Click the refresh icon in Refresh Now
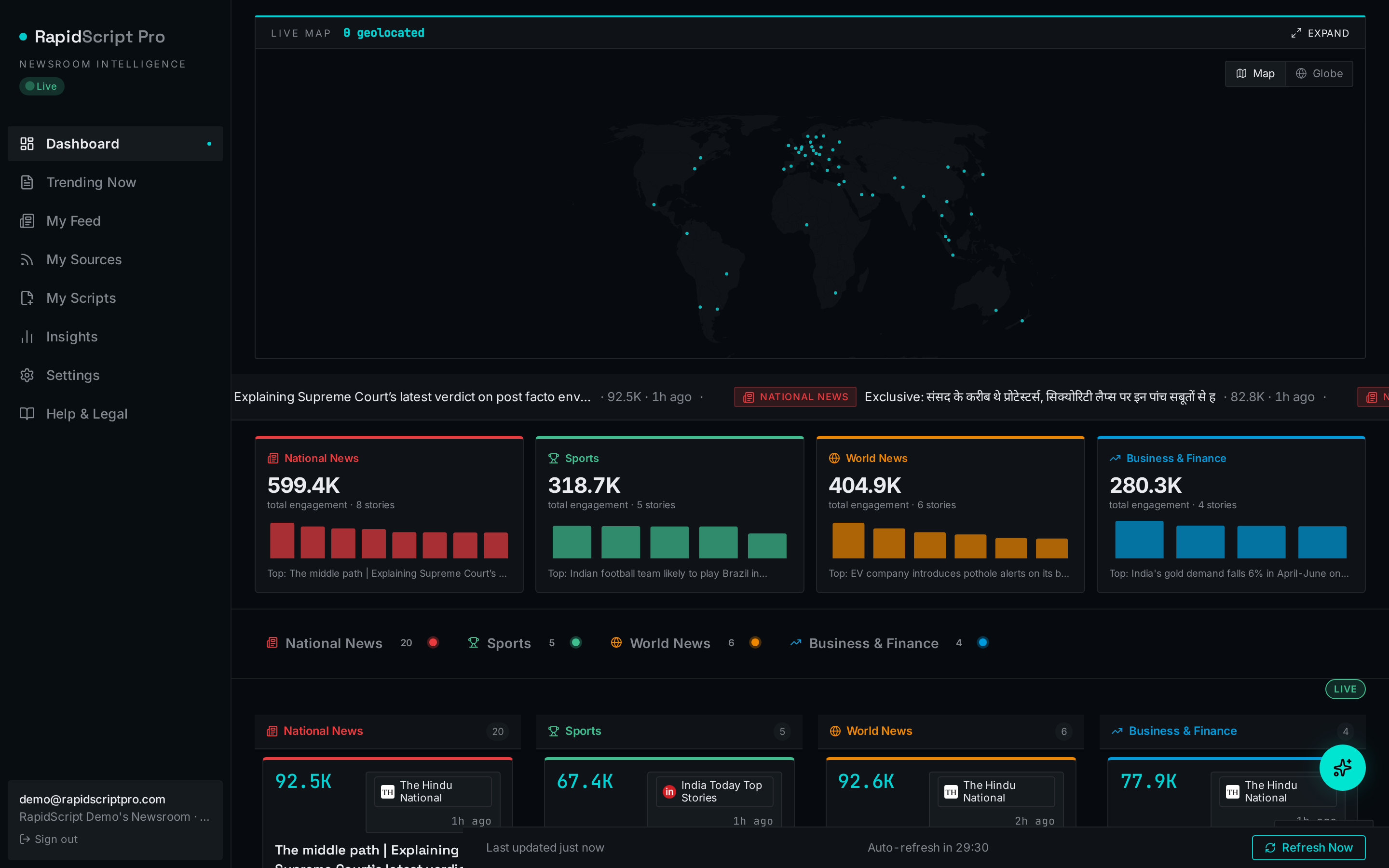The width and height of the screenshot is (1389, 868). point(1270,847)
